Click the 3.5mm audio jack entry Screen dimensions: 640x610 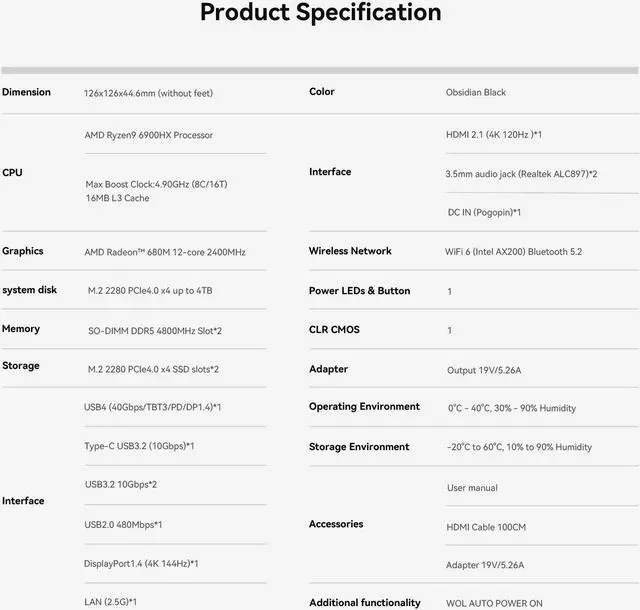tap(521, 174)
